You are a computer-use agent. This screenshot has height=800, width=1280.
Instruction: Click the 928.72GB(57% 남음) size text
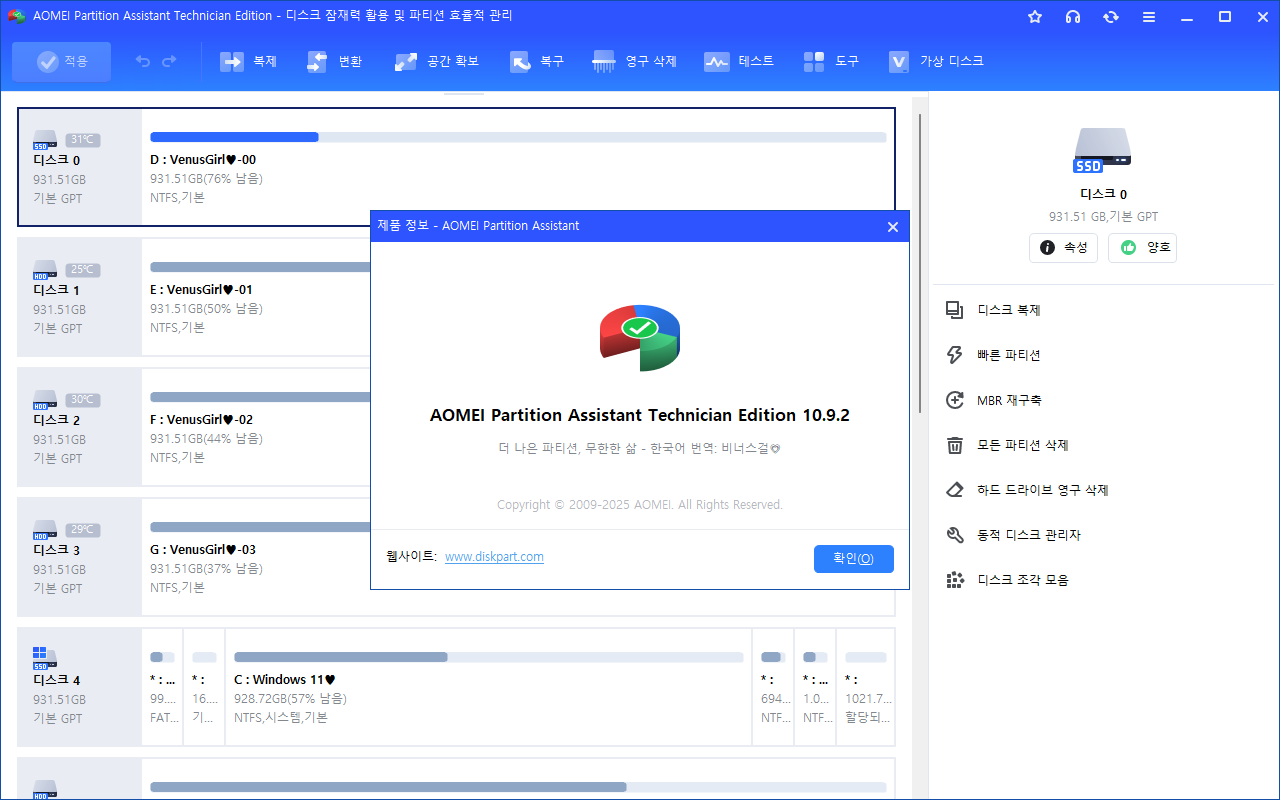click(290, 699)
